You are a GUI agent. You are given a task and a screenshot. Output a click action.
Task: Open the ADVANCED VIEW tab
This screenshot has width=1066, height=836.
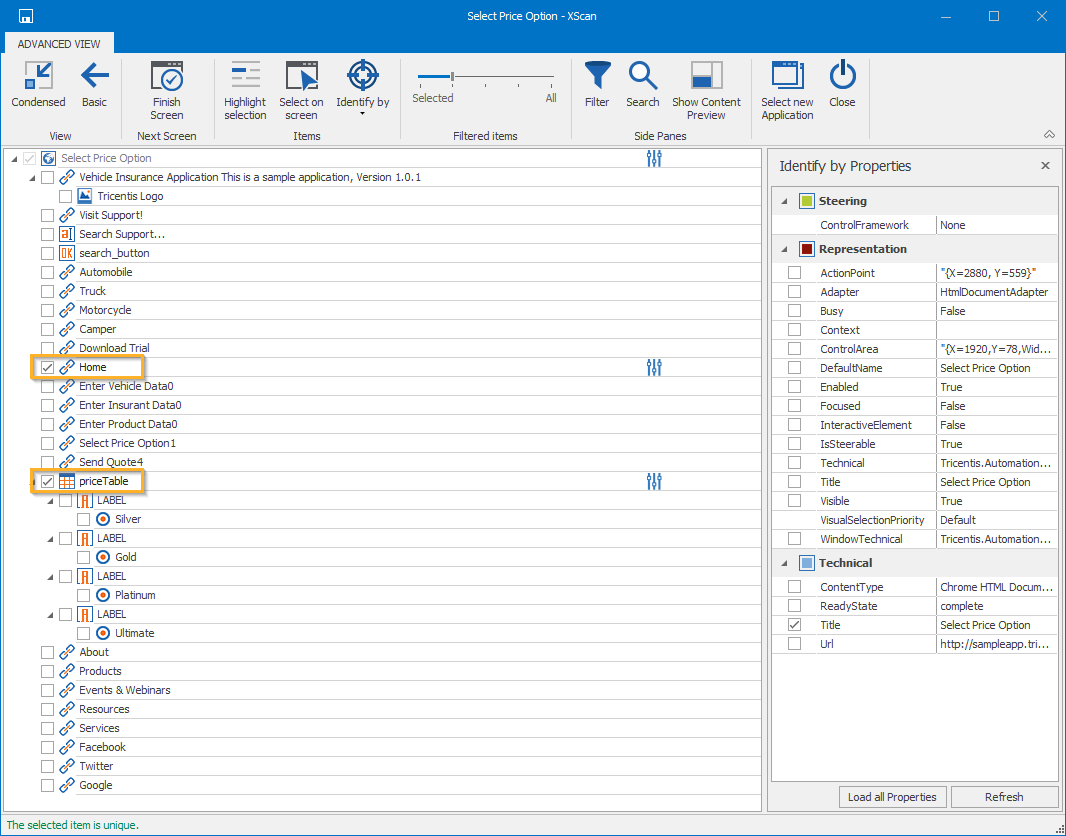(59, 44)
